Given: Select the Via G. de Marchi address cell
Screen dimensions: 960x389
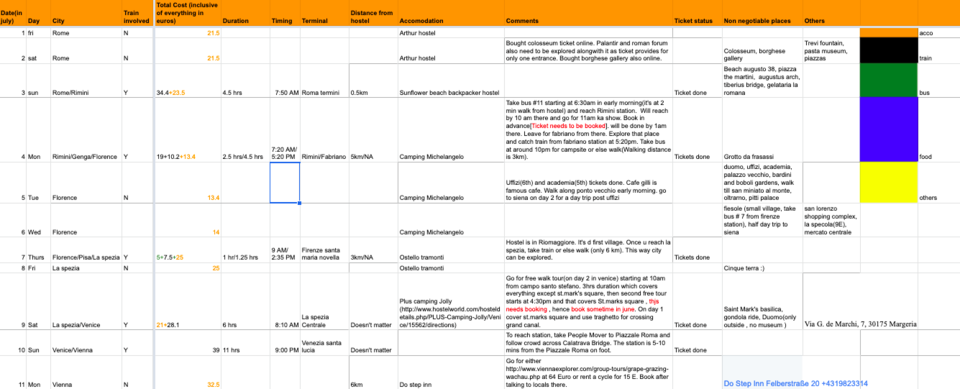Looking at the screenshot, I should 860,325.
